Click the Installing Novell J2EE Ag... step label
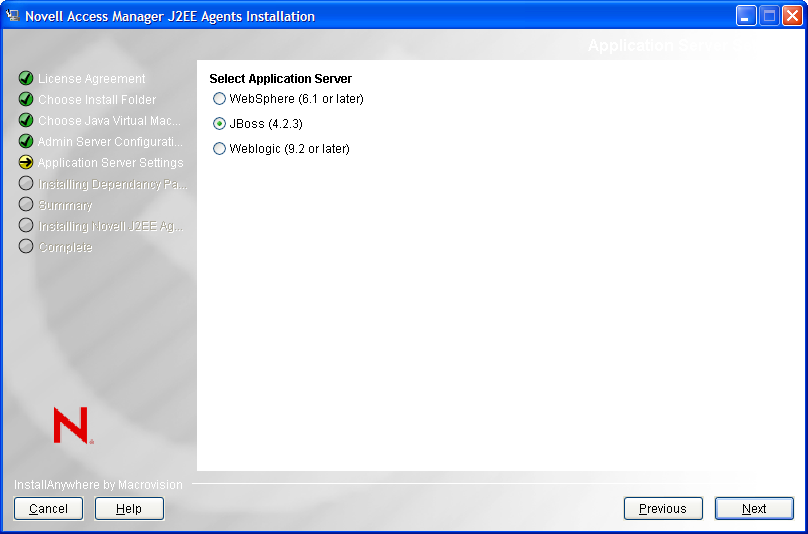The image size is (808, 534). click(x=111, y=226)
